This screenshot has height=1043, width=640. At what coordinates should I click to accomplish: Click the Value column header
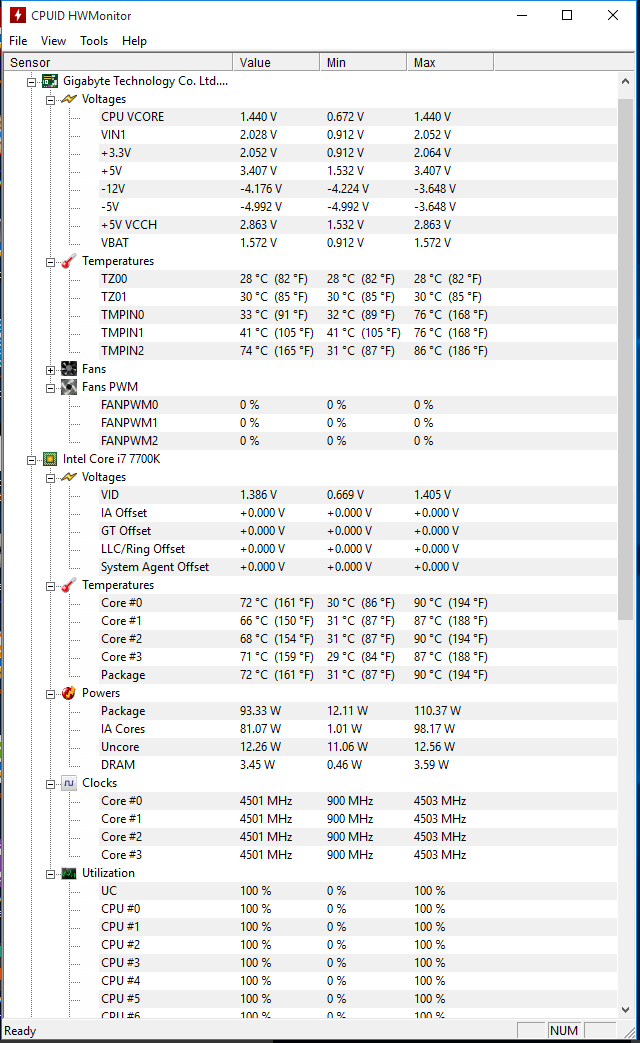coord(276,62)
